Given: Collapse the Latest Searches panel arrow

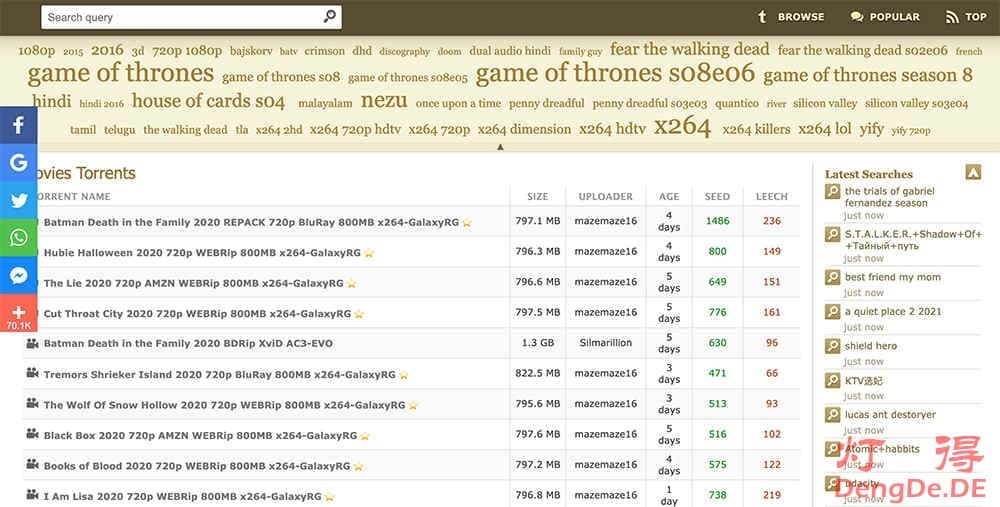Looking at the screenshot, I should tap(973, 173).
